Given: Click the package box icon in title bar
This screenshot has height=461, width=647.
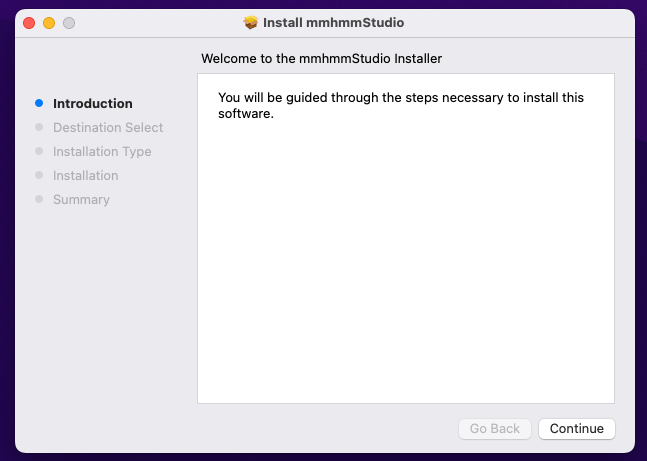Looking at the screenshot, I should (x=250, y=23).
